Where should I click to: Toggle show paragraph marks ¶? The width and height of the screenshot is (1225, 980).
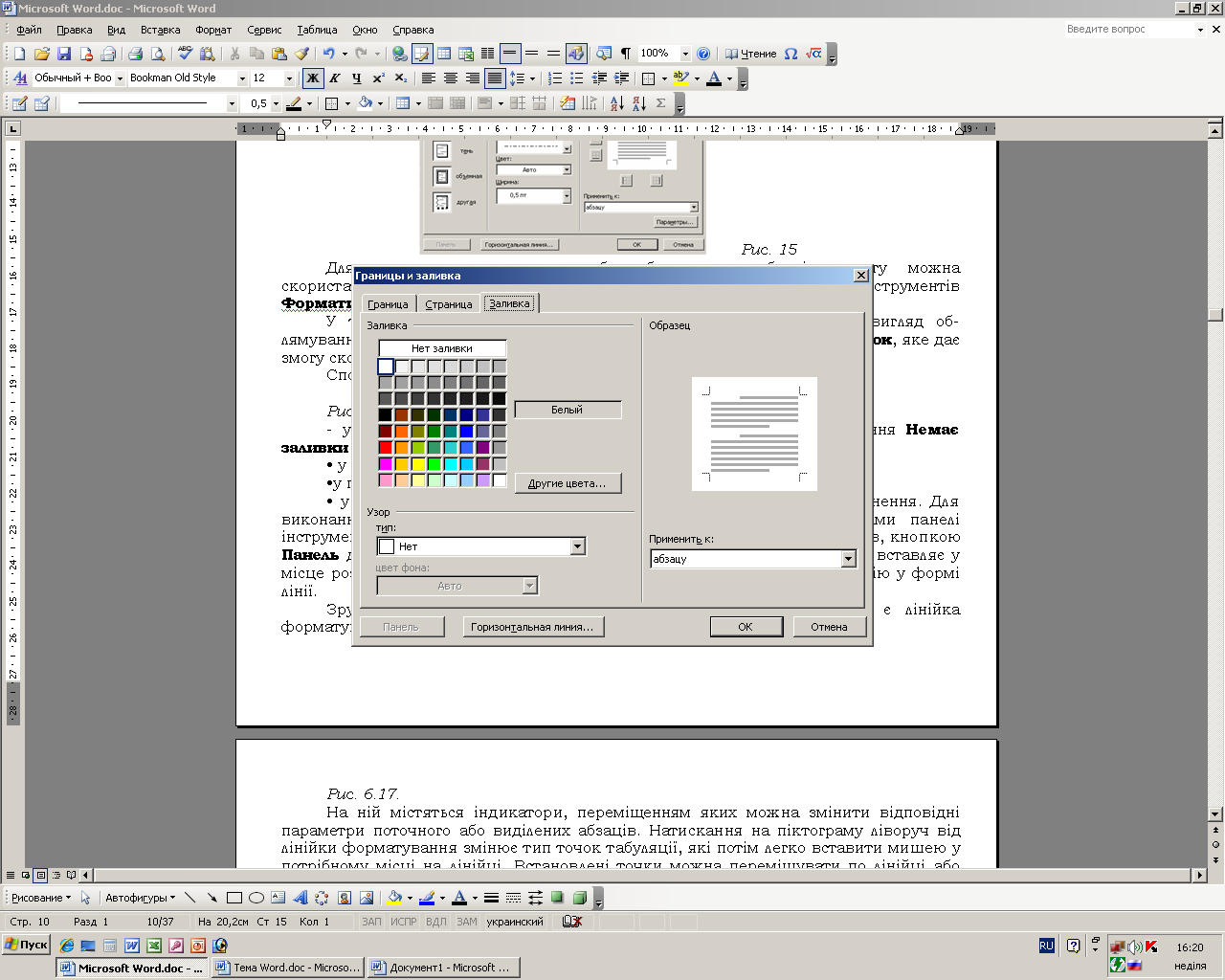(626, 54)
